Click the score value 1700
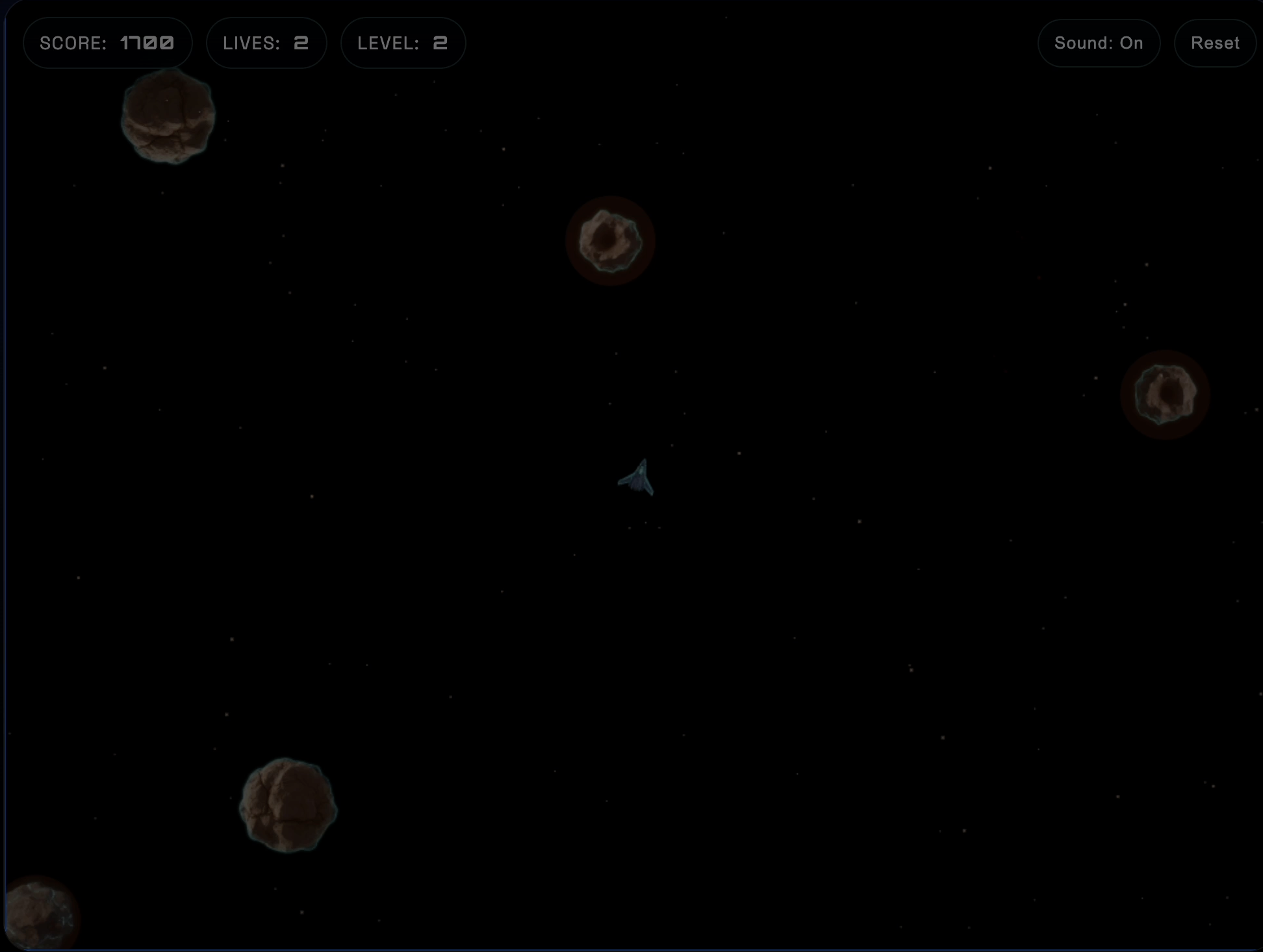Viewport: 1263px width, 952px height. (x=147, y=43)
